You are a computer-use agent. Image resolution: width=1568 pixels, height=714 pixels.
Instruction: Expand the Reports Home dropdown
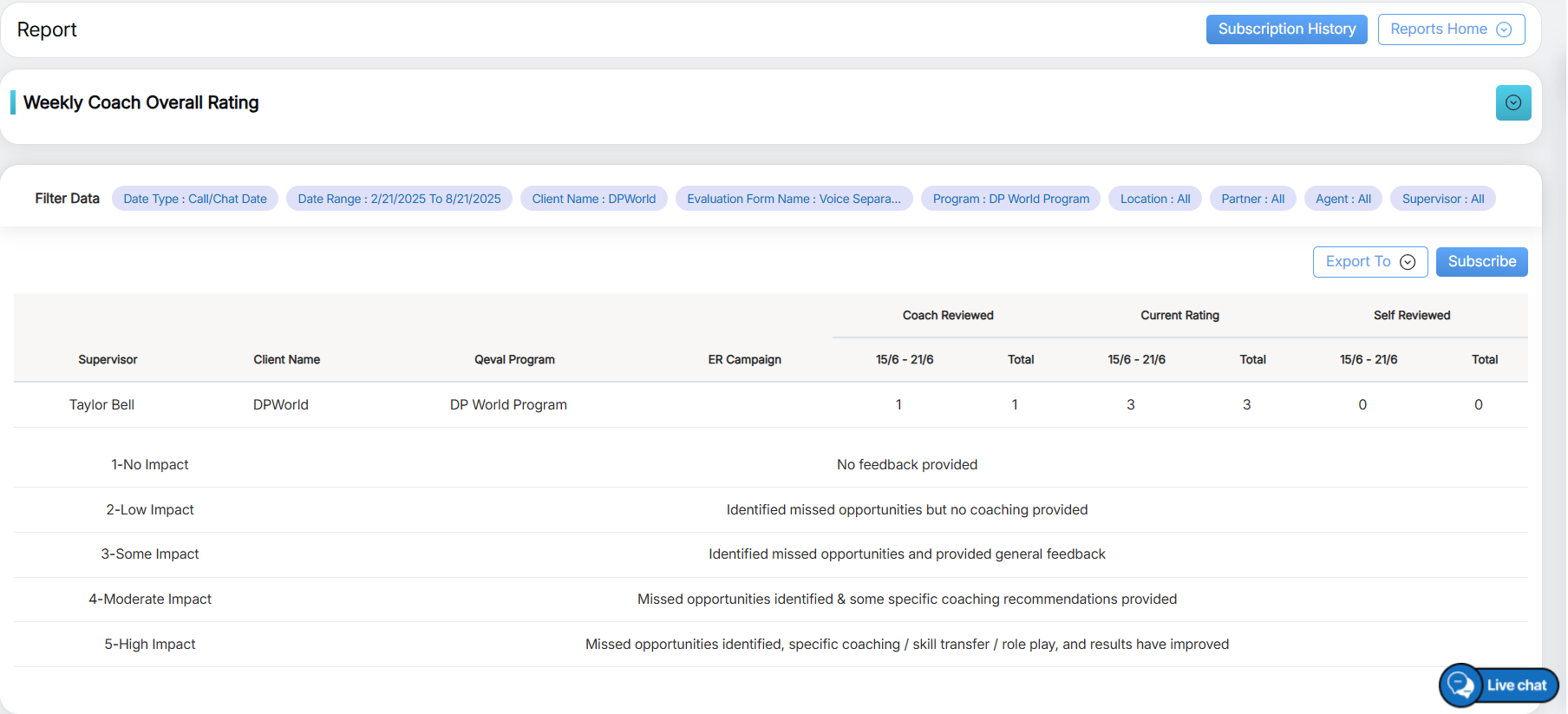pyautogui.click(x=1450, y=29)
